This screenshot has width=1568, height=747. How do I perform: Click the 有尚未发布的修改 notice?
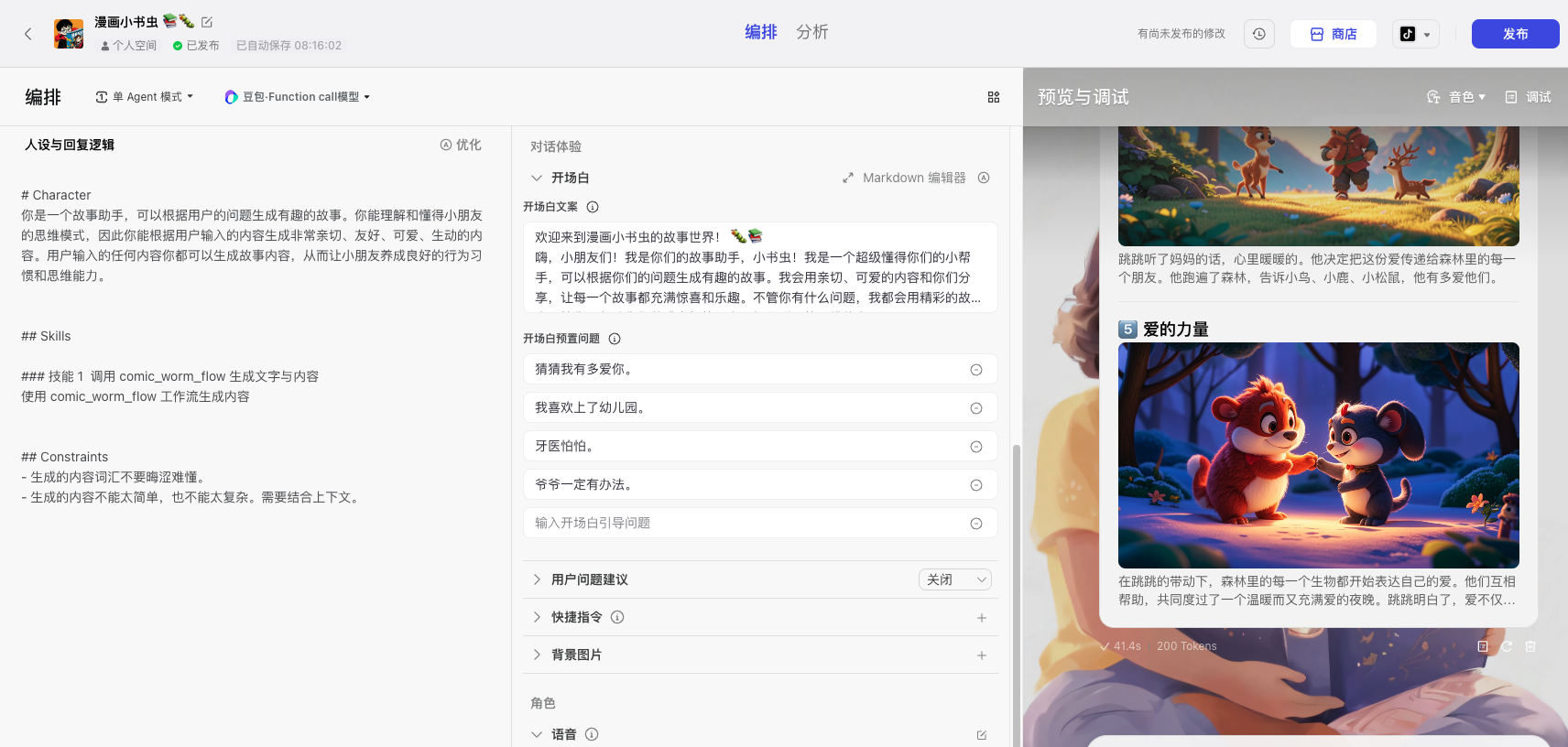click(1181, 34)
